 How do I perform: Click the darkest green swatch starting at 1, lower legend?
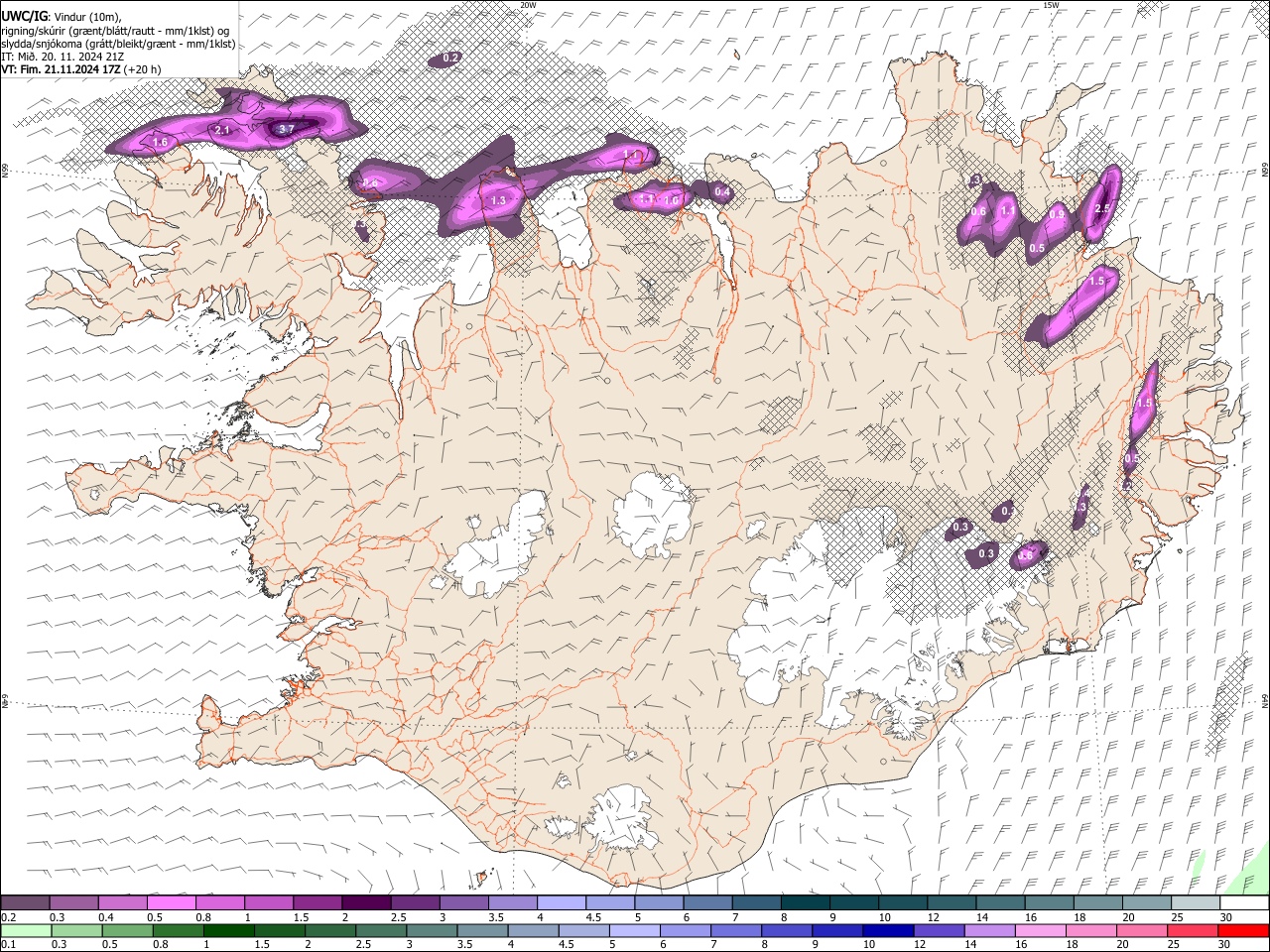(x=229, y=930)
